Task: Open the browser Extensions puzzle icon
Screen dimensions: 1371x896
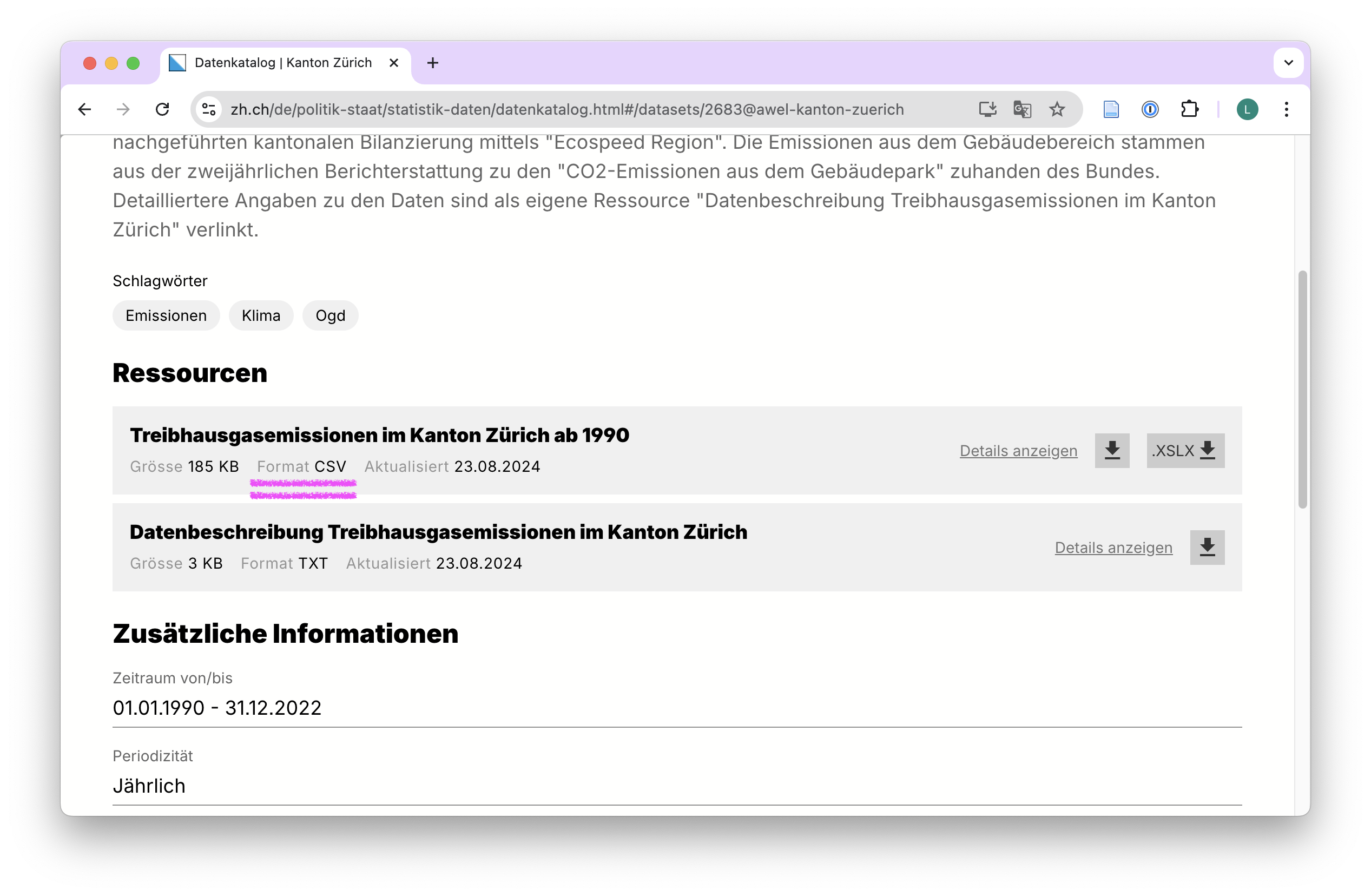Action: pyautogui.click(x=1189, y=109)
